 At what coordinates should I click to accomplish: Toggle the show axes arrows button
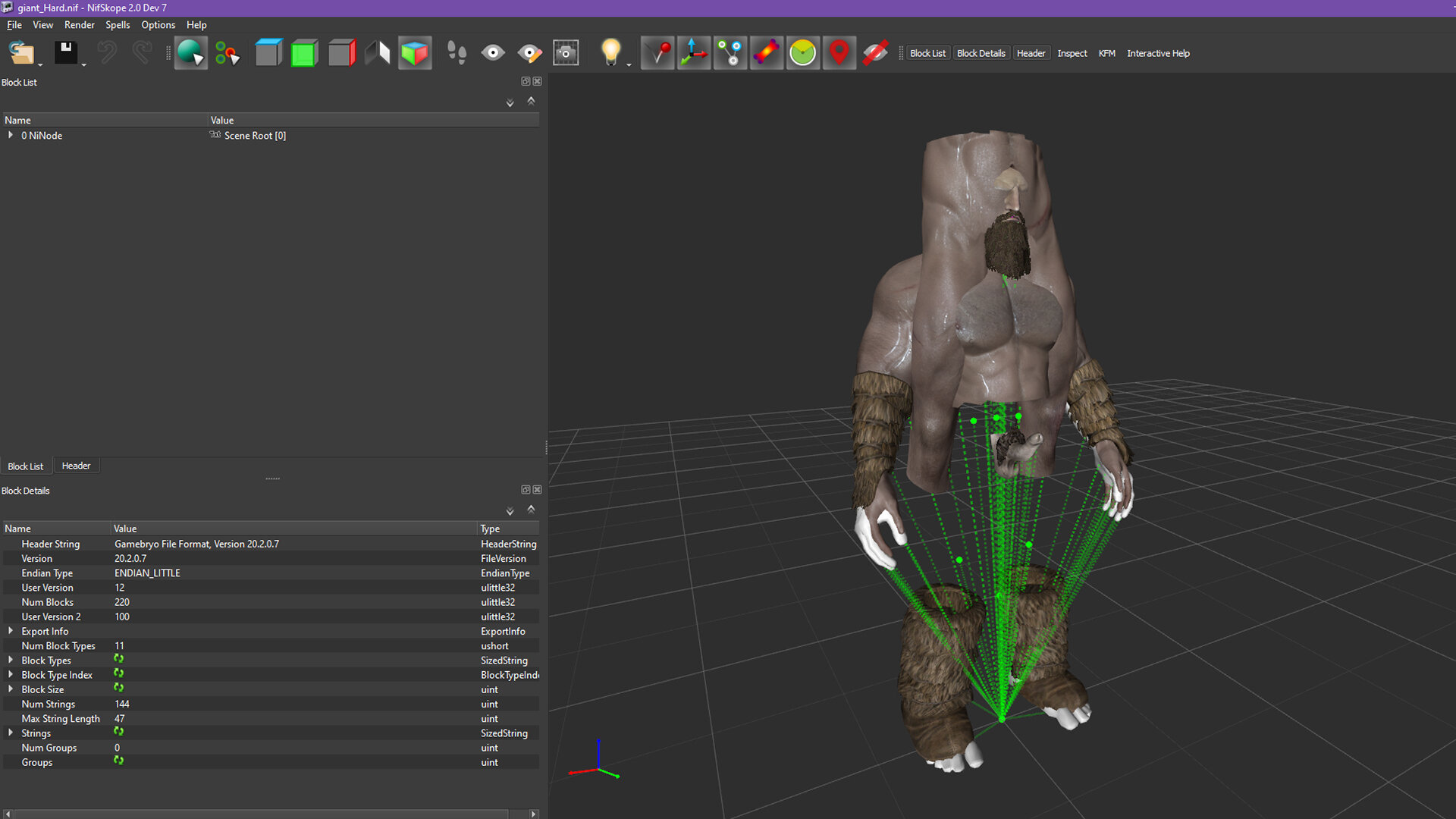click(x=694, y=53)
